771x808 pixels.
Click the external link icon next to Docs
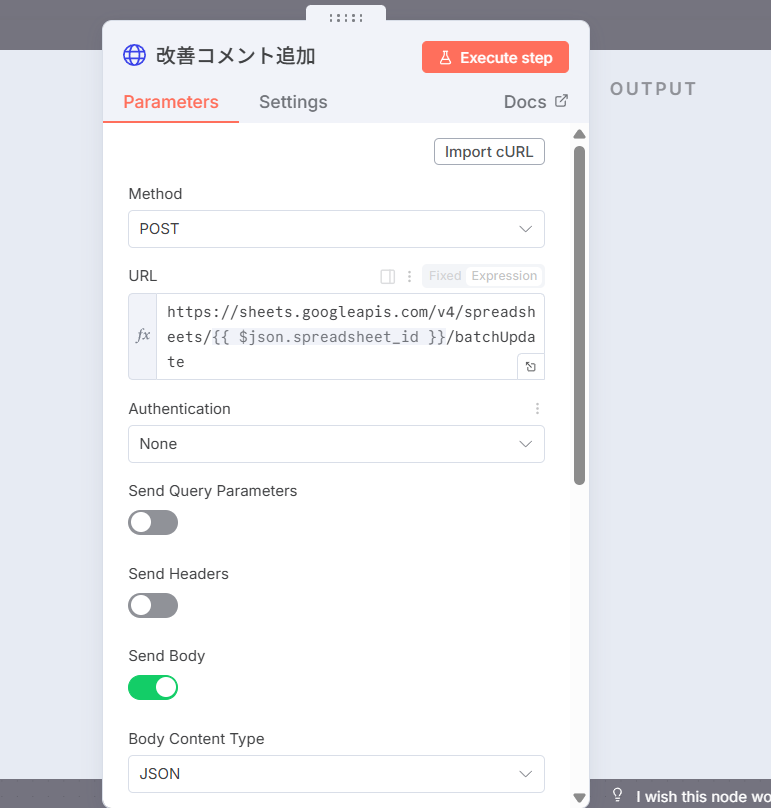pos(562,101)
